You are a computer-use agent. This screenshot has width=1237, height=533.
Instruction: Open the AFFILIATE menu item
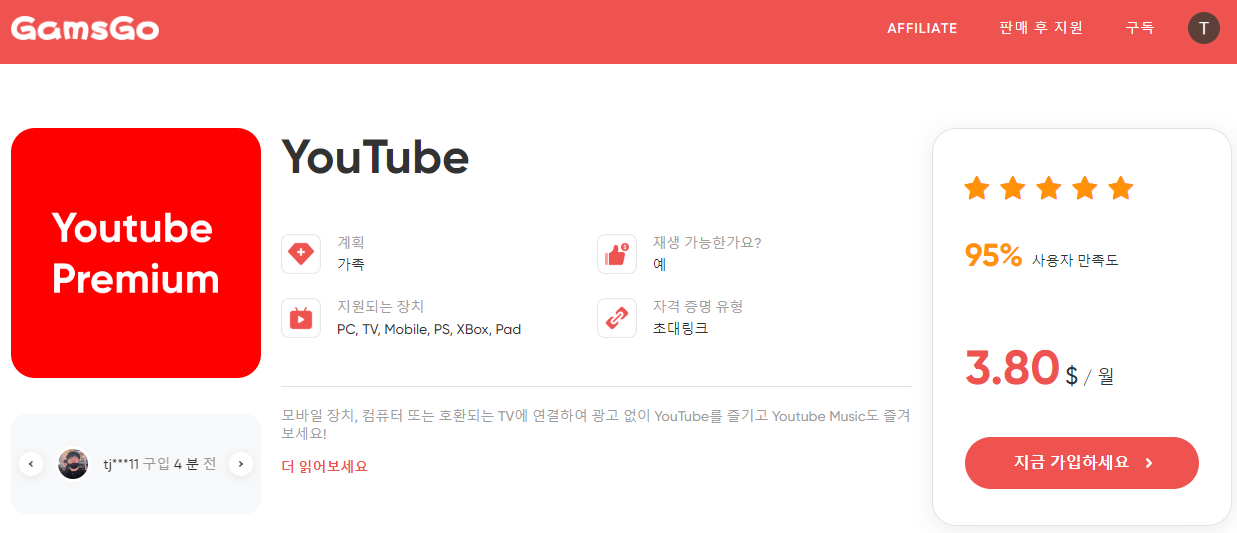(922, 28)
